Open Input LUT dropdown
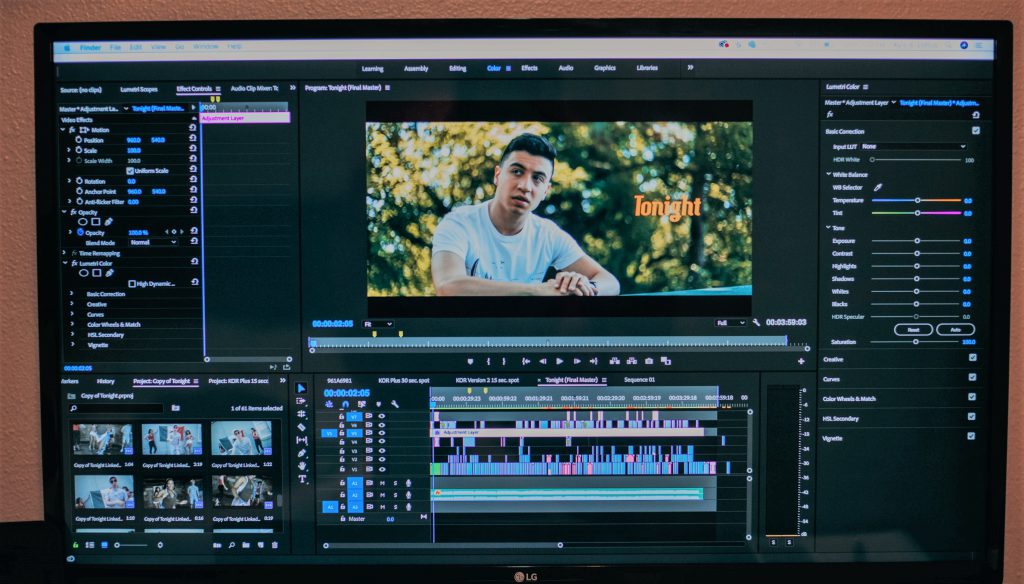 pyautogui.click(x=913, y=146)
